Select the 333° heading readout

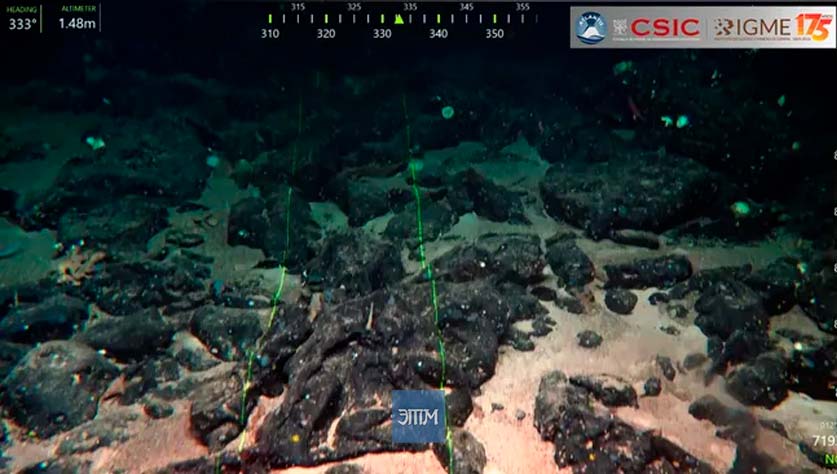click(22, 24)
